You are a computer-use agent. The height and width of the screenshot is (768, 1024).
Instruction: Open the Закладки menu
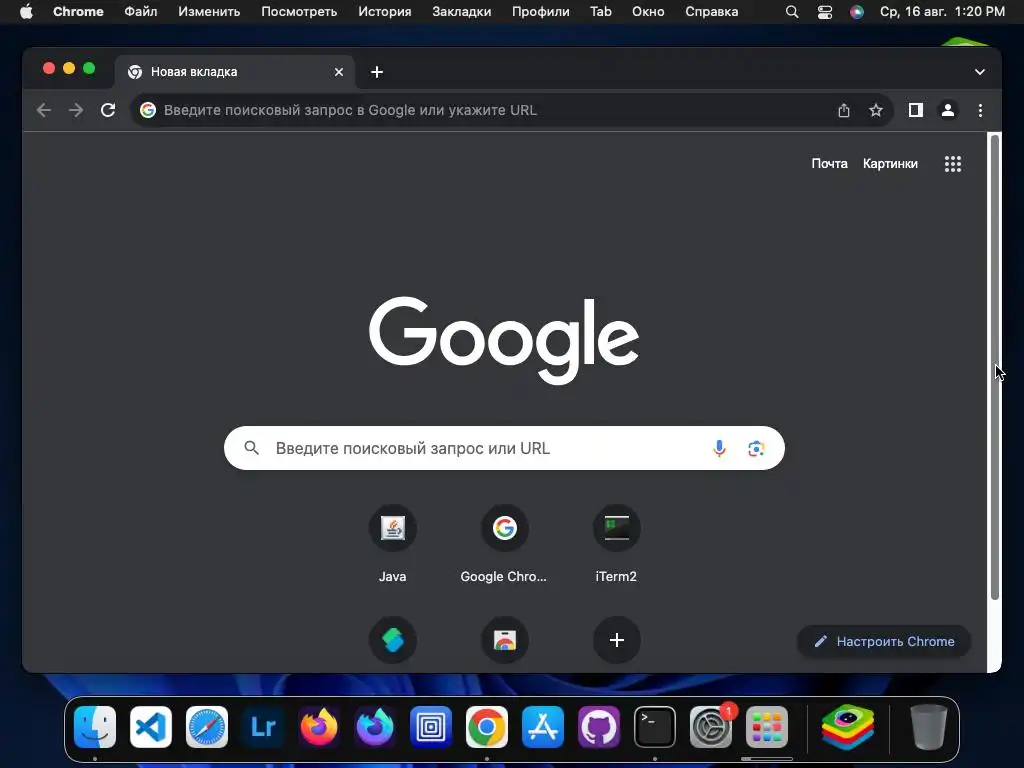tap(462, 12)
